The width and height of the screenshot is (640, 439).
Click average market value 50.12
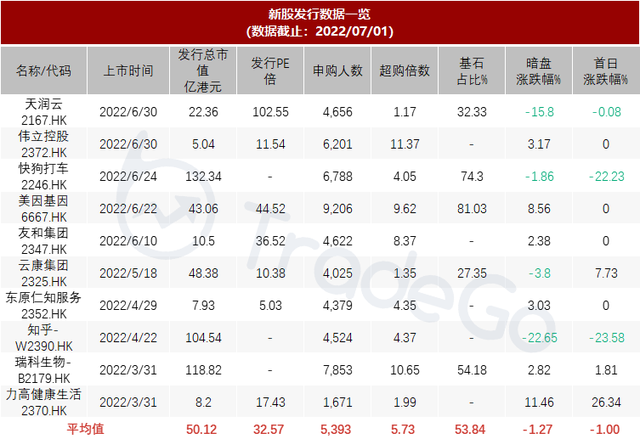tap(202, 429)
